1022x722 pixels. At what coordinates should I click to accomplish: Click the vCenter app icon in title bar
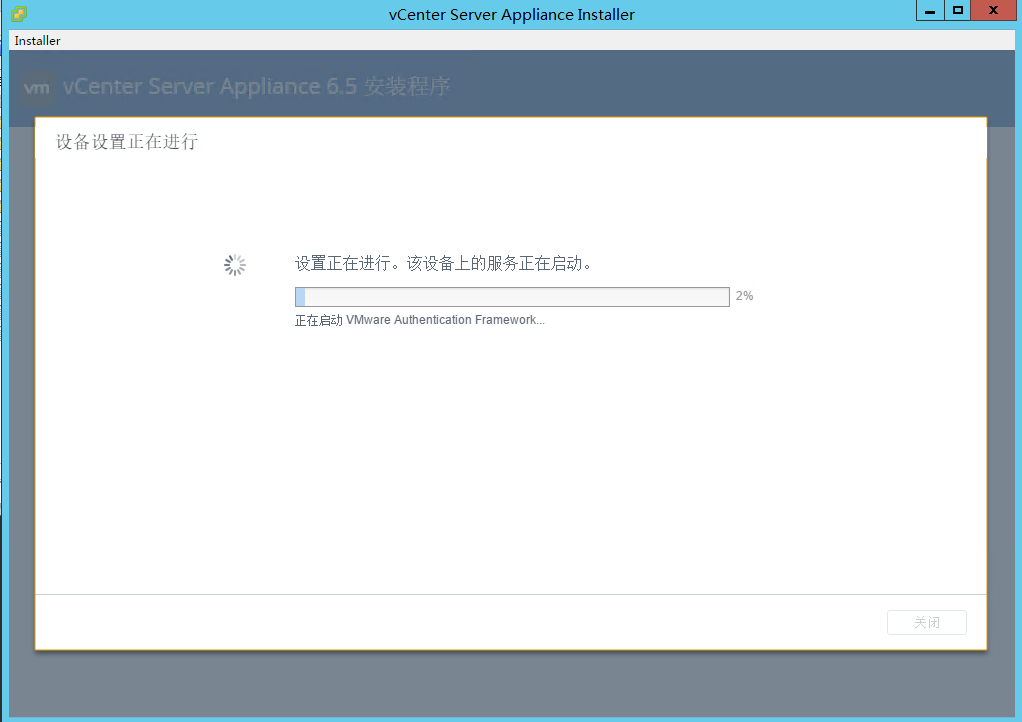pos(19,13)
